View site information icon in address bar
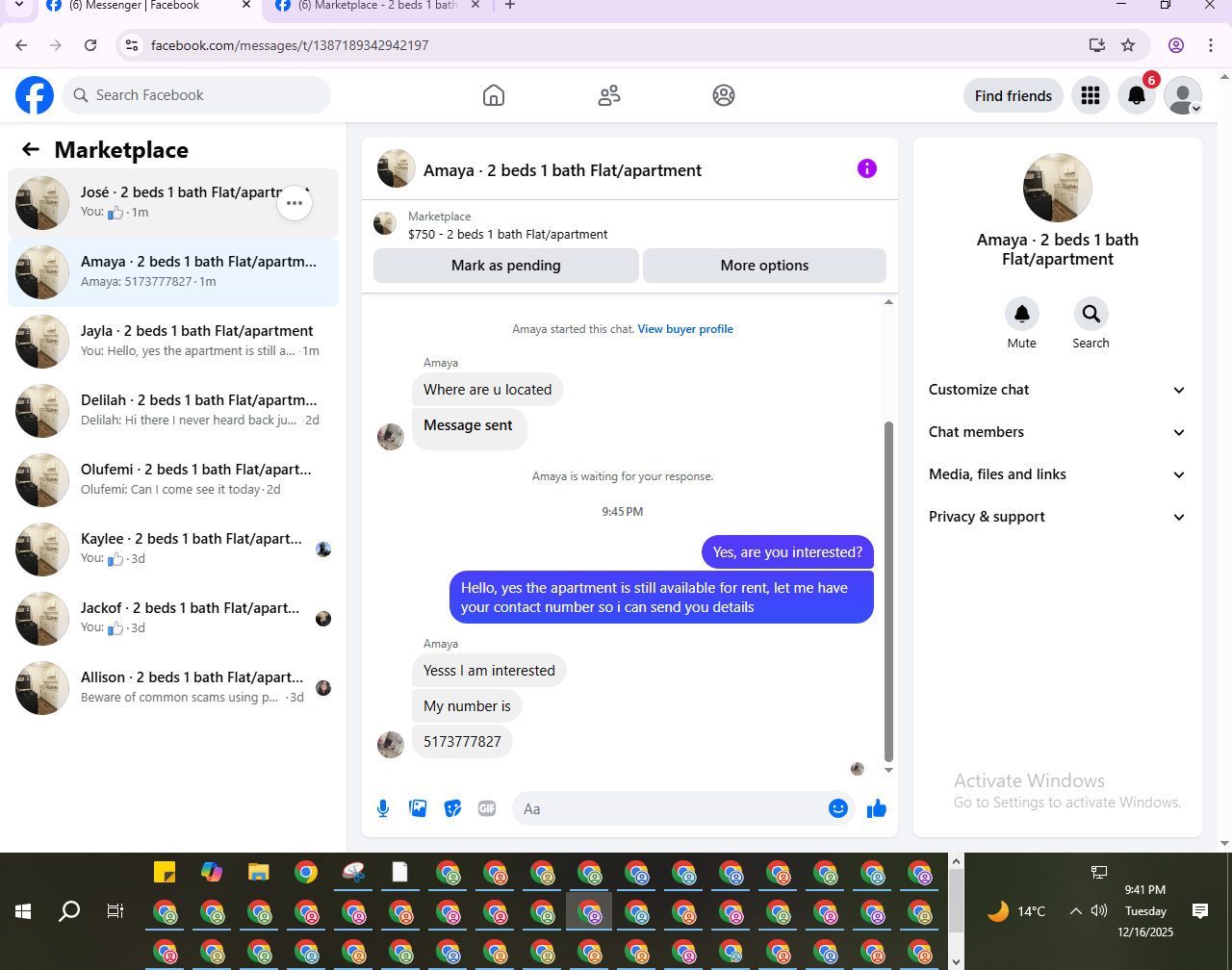Image resolution: width=1232 pixels, height=970 pixels. click(x=133, y=45)
